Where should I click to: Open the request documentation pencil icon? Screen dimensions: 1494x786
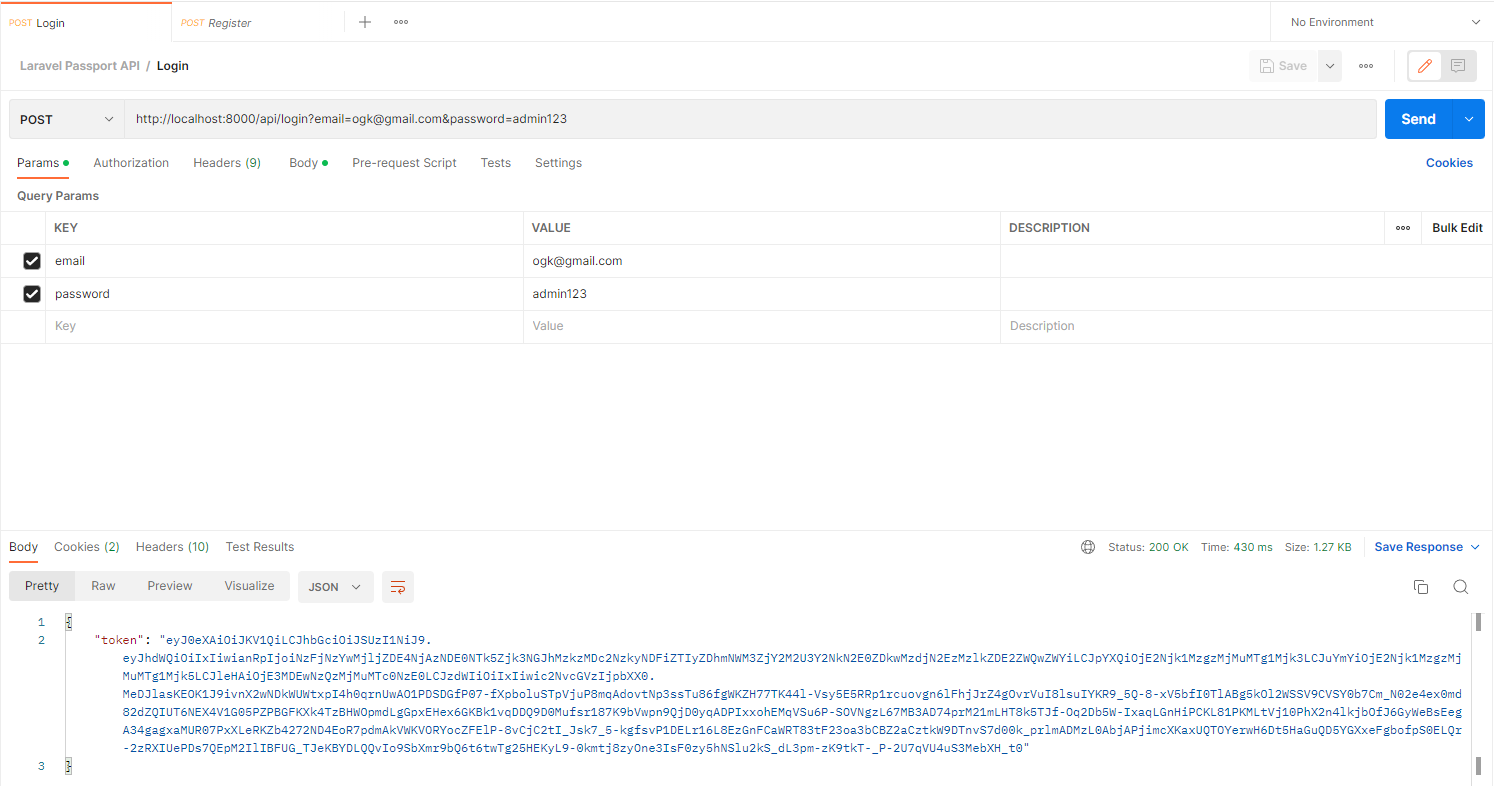[x=1424, y=65]
